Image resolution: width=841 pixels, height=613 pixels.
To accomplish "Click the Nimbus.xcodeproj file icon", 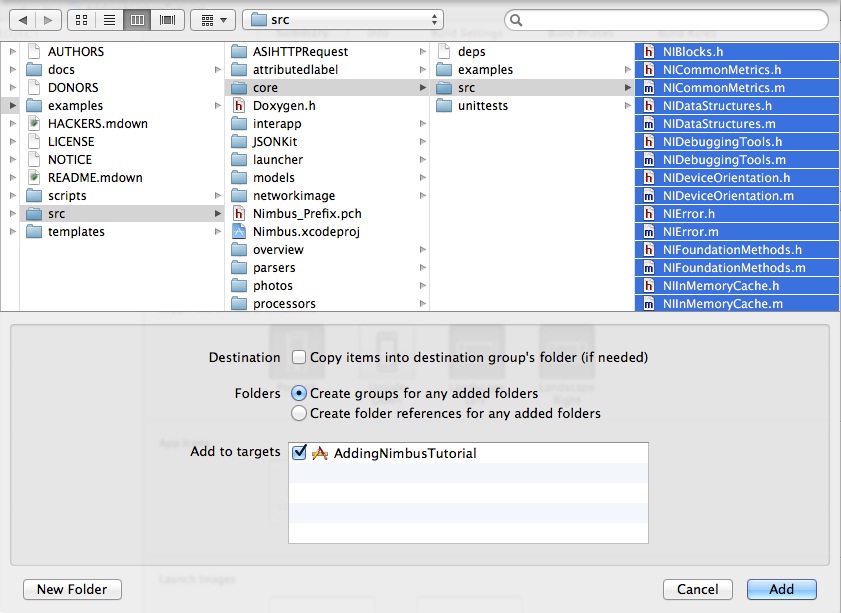I will tap(239, 232).
